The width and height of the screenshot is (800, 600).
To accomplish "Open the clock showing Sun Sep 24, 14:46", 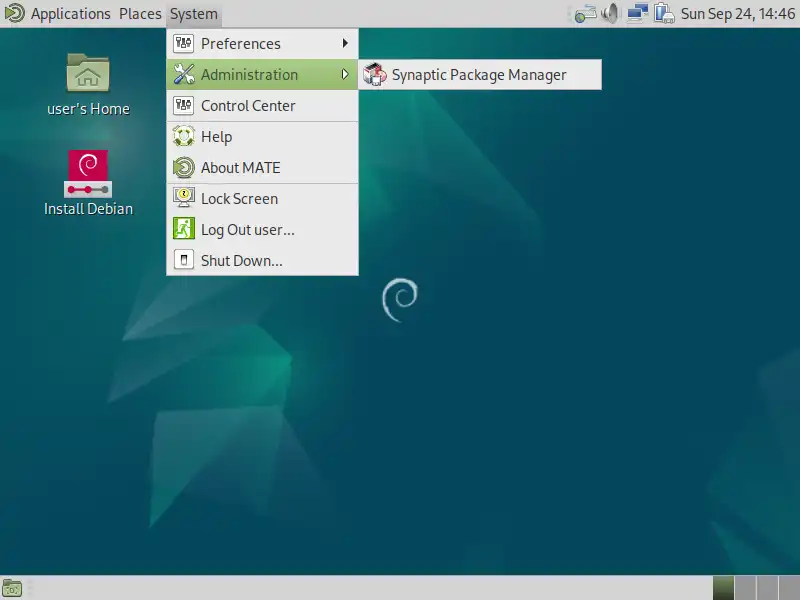I will coord(738,14).
